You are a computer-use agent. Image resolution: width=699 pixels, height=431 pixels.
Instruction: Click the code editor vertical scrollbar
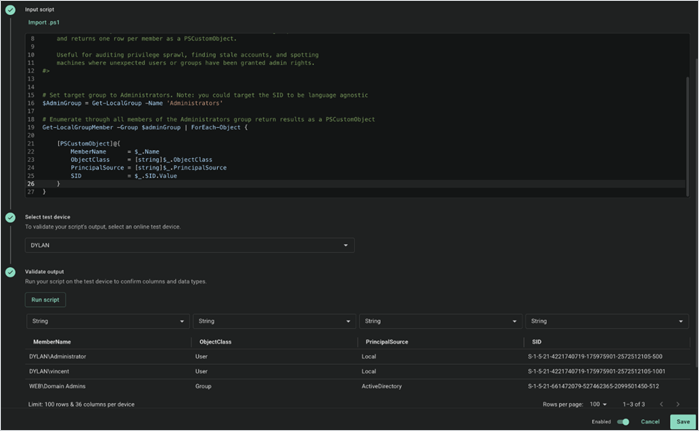point(687,136)
